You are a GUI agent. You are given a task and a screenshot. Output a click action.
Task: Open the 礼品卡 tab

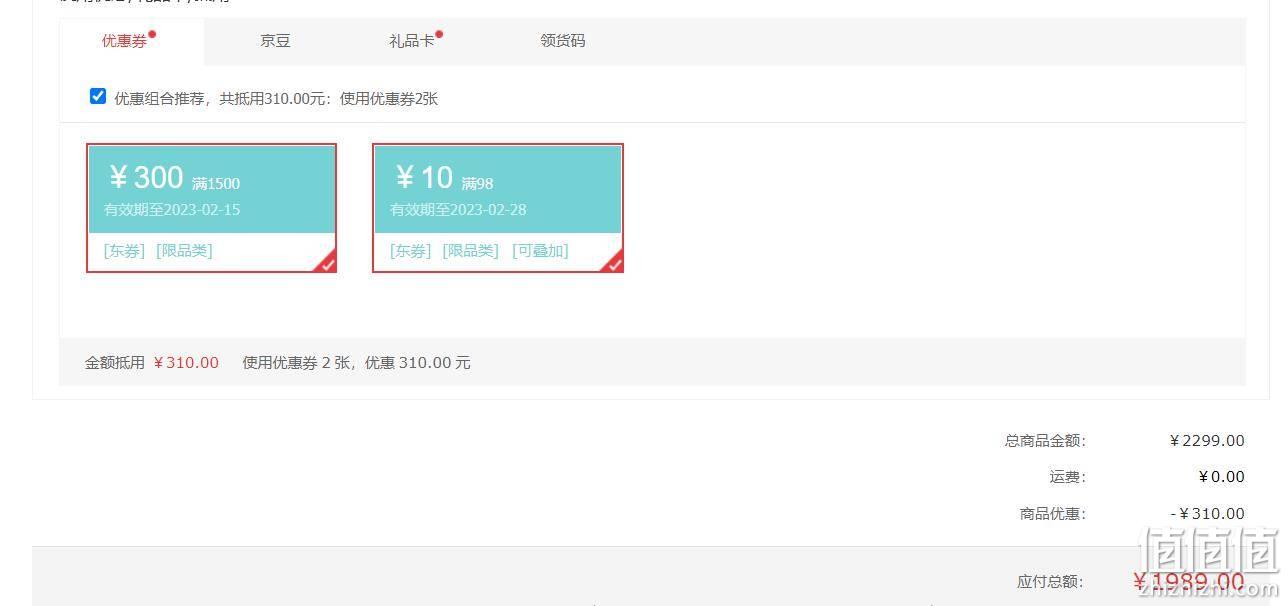pyautogui.click(x=414, y=41)
